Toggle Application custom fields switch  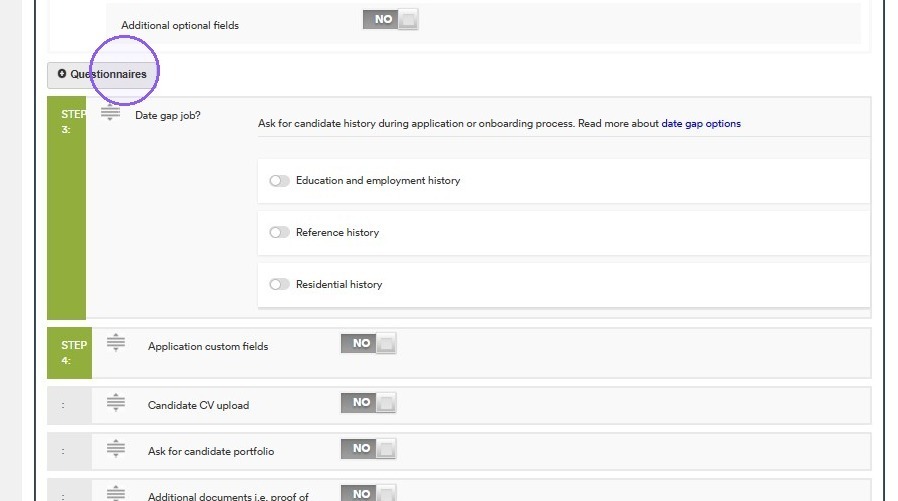coord(368,344)
